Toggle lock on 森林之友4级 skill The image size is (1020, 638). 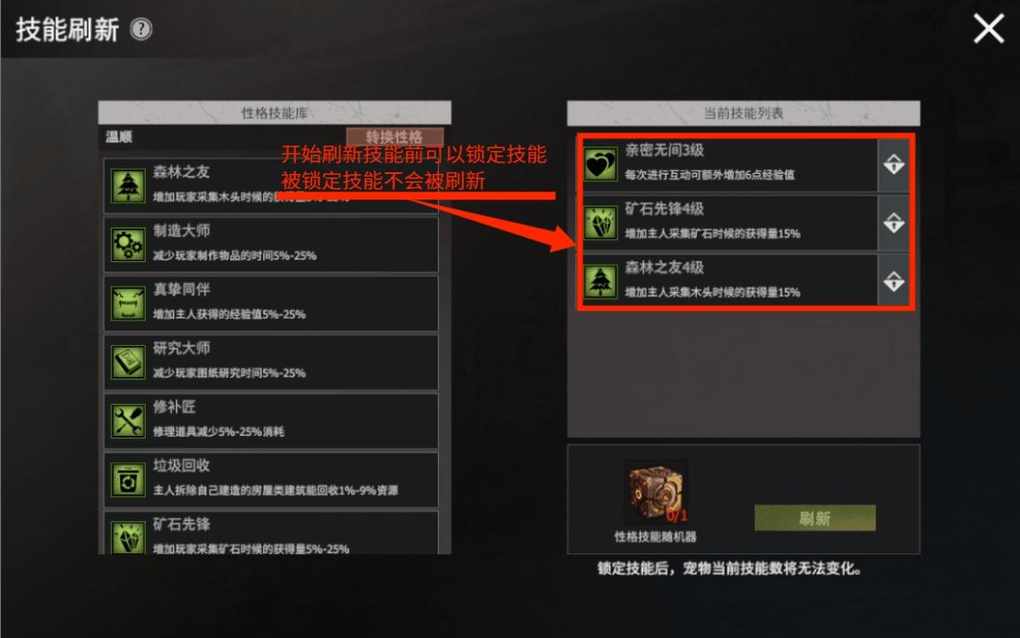894,282
